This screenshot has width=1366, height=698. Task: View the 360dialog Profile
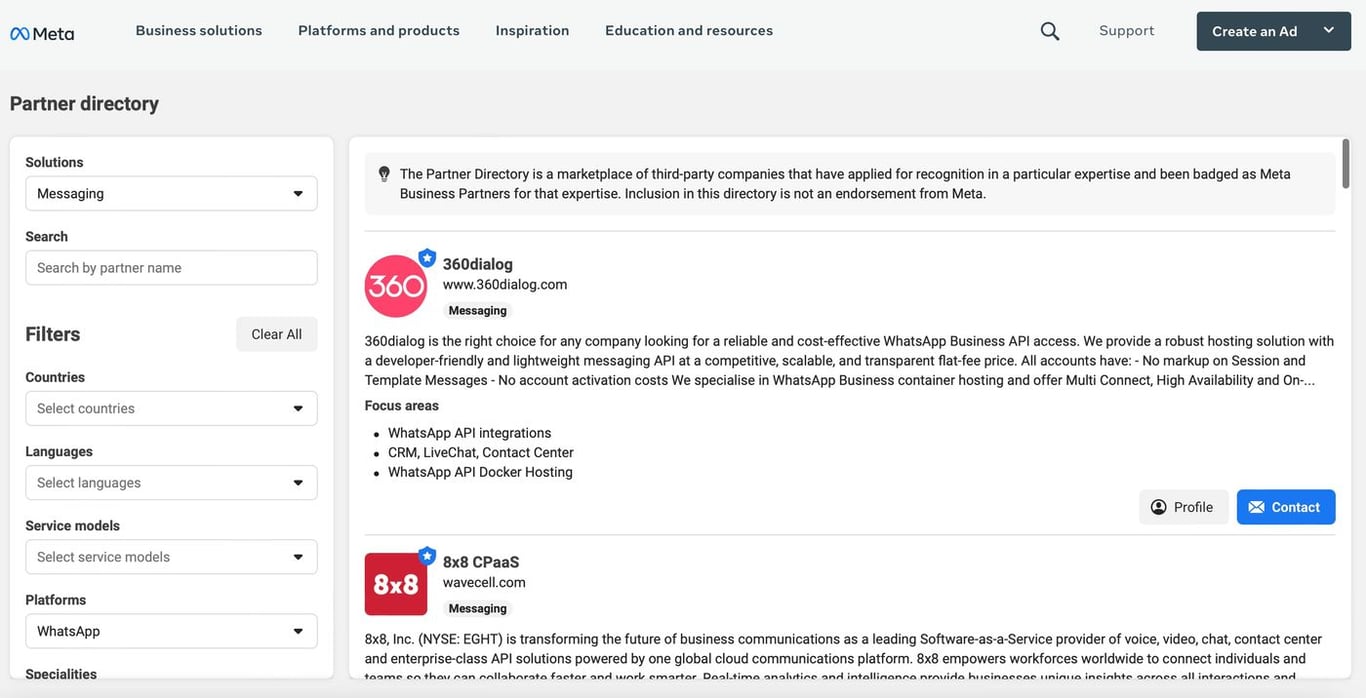click(x=1183, y=507)
